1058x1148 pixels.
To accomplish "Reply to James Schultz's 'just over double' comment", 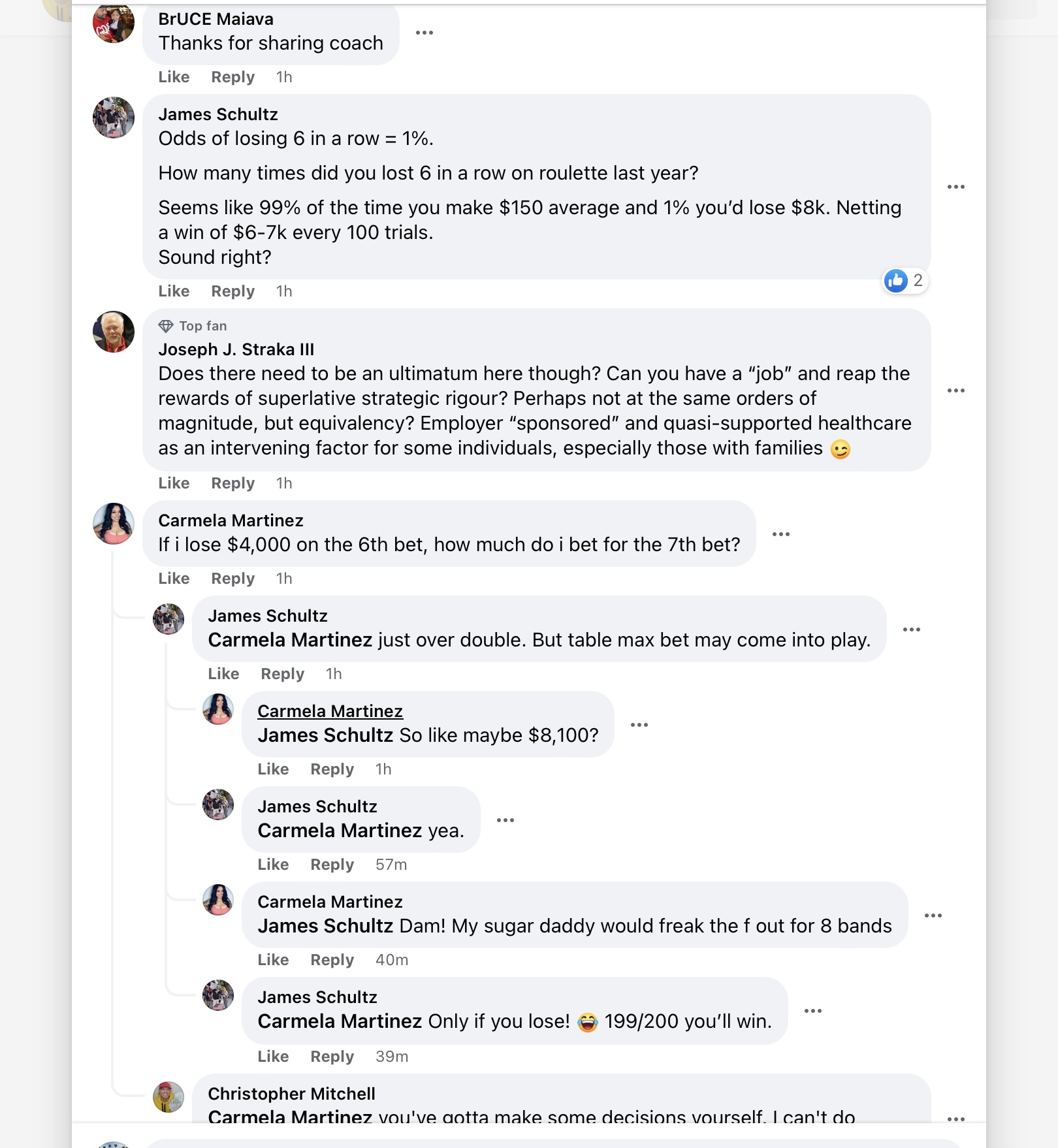I will click(282, 674).
